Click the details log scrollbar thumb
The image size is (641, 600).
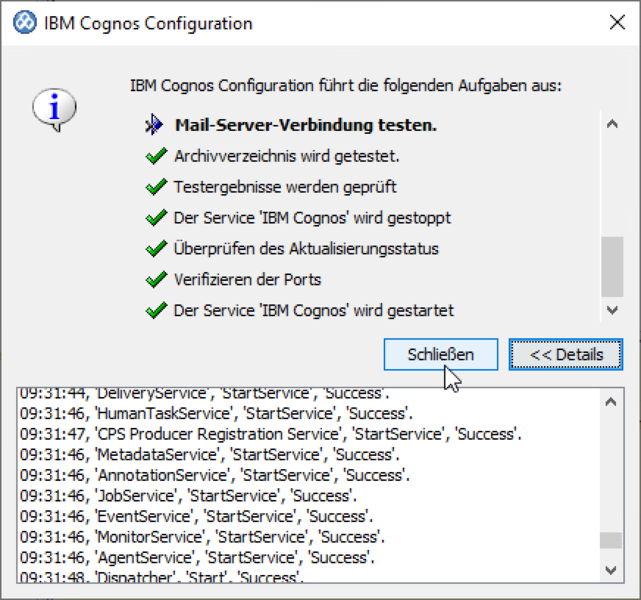pyautogui.click(x=611, y=540)
